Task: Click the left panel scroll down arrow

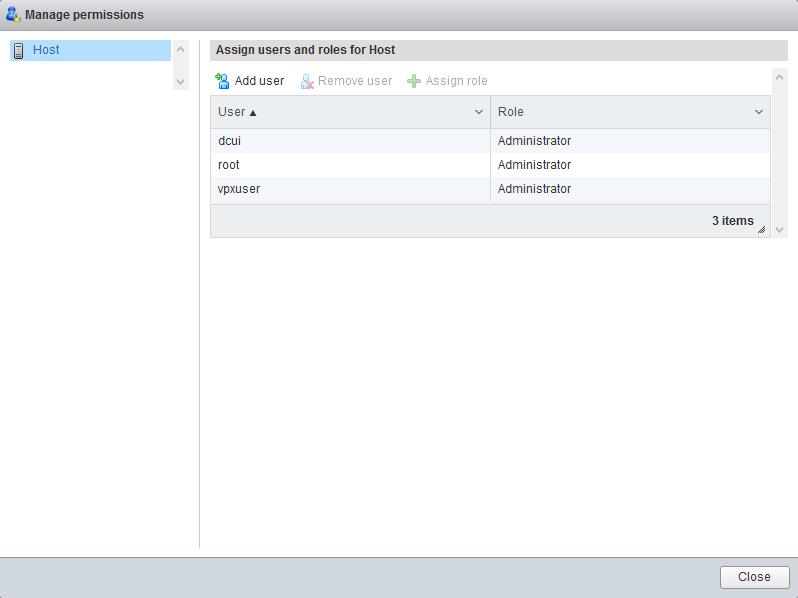Action: [x=180, y=81]
